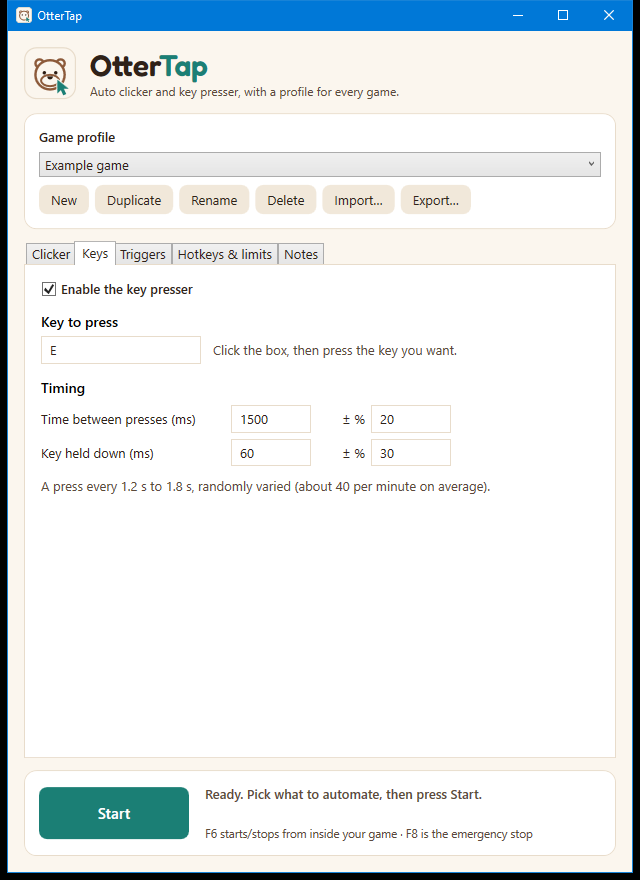Click Key held down value 60
The height and width of the screenshot is (880, 640).
(271, 453)
